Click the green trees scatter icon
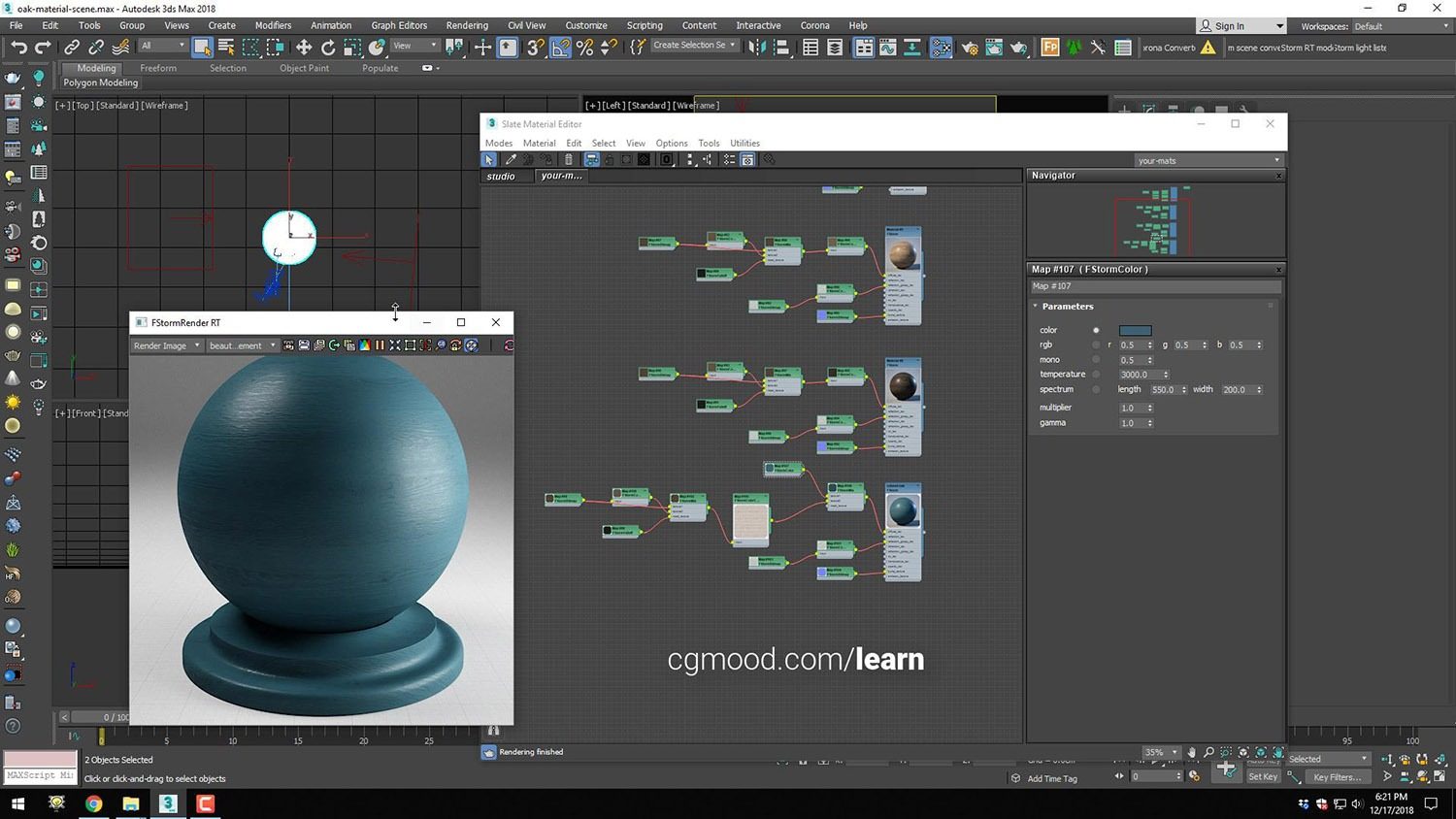This screenshot has height=819, width=1456. (x=1074, y=47)
